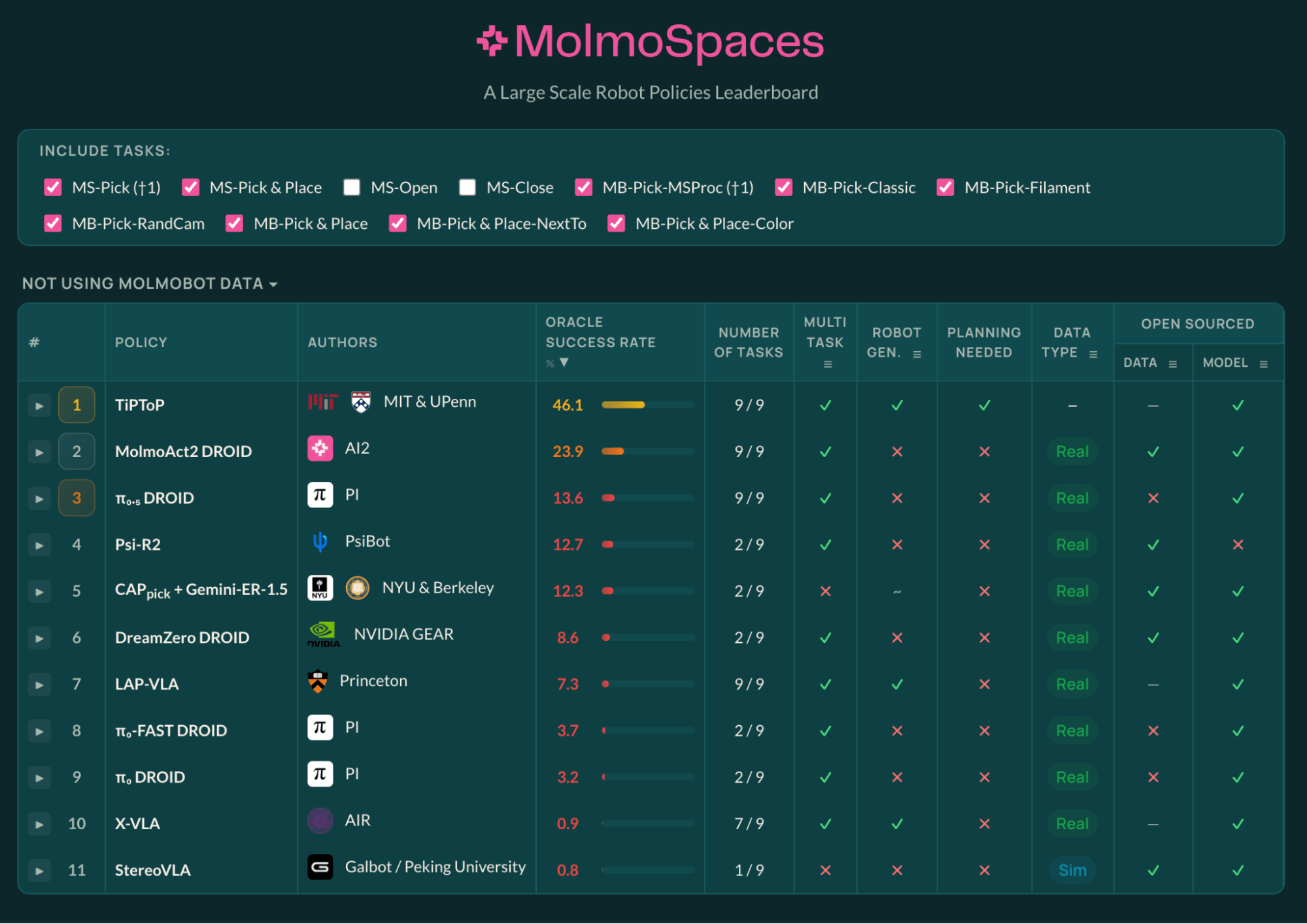
Task: Expand the MolmoAct2 DROID row
Action: pyautogui.click(x=39, y=452)
